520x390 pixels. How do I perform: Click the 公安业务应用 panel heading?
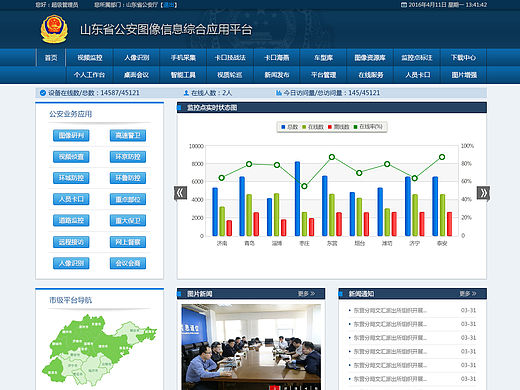click(x=71, y=114)
